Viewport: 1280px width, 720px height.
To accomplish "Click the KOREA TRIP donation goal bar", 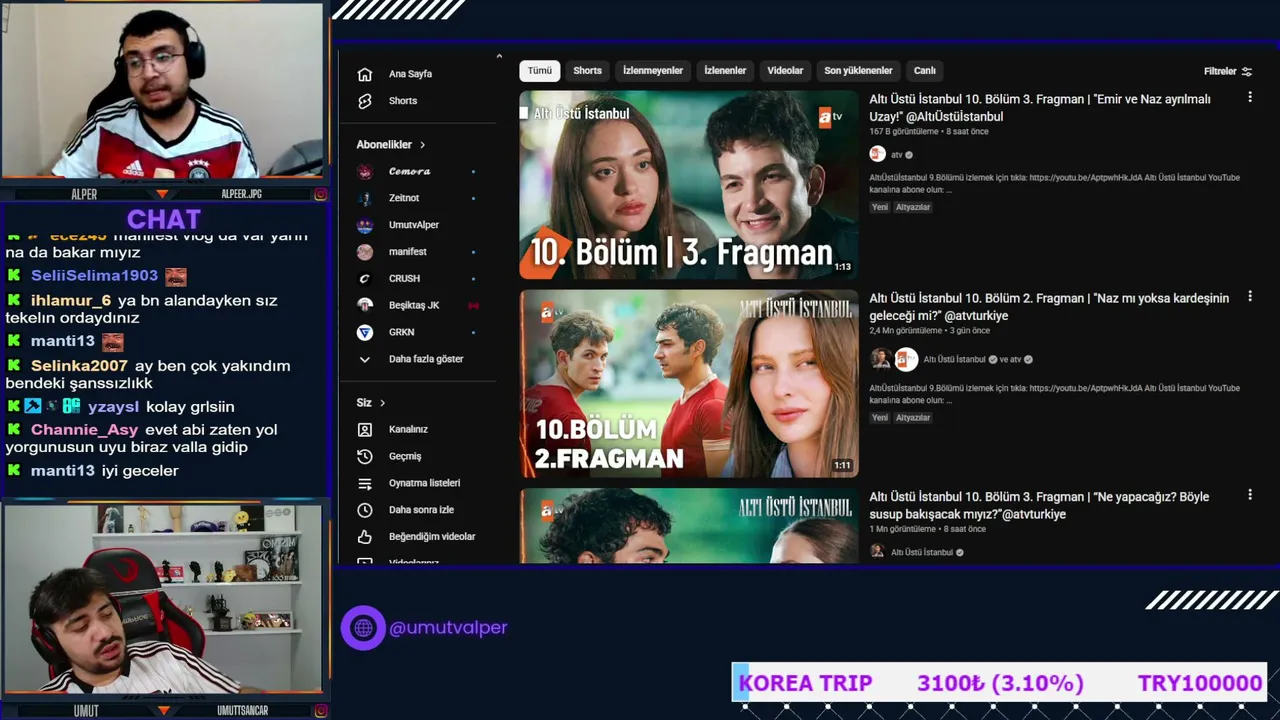I will 999,683.
